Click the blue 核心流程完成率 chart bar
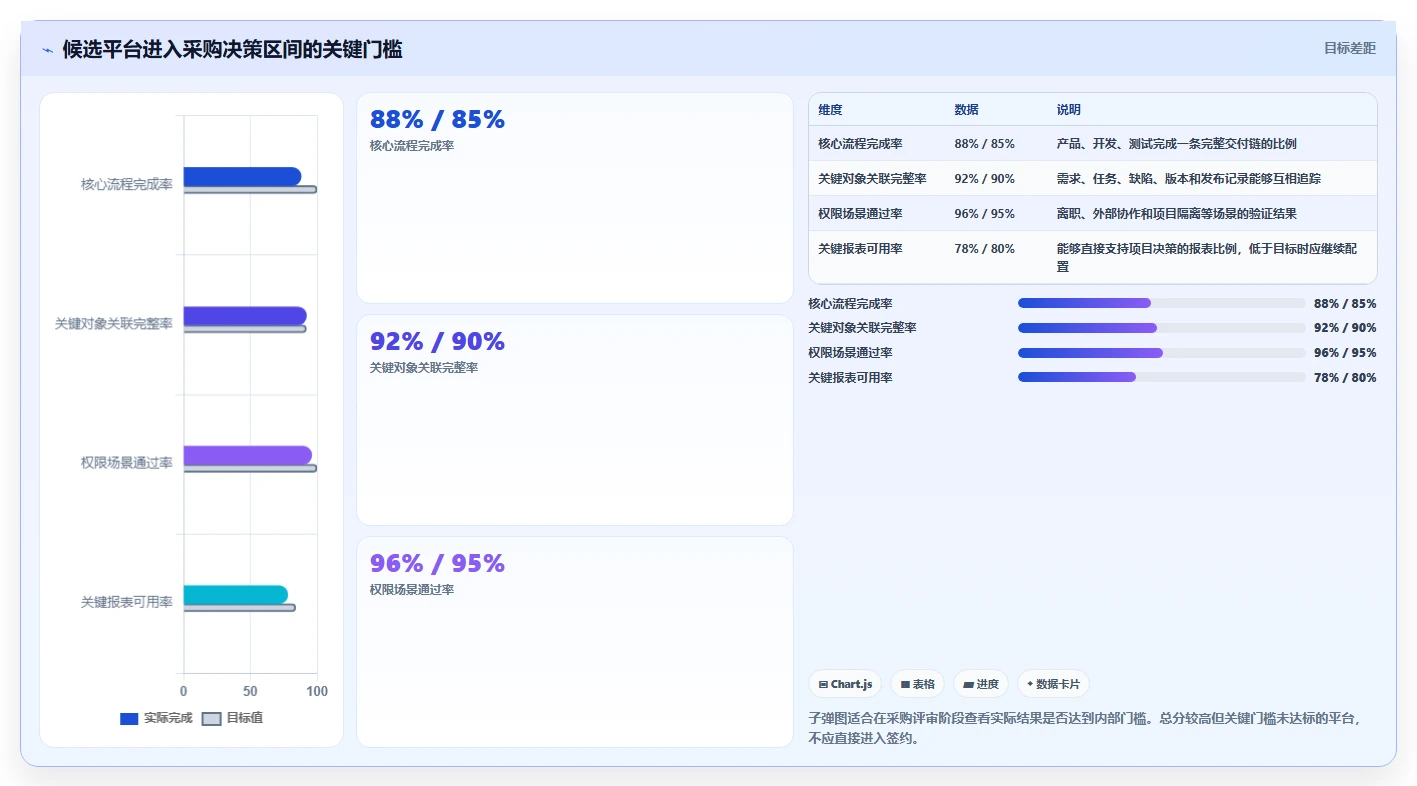Screen dimensions: 1417x786 coord(242,177)
